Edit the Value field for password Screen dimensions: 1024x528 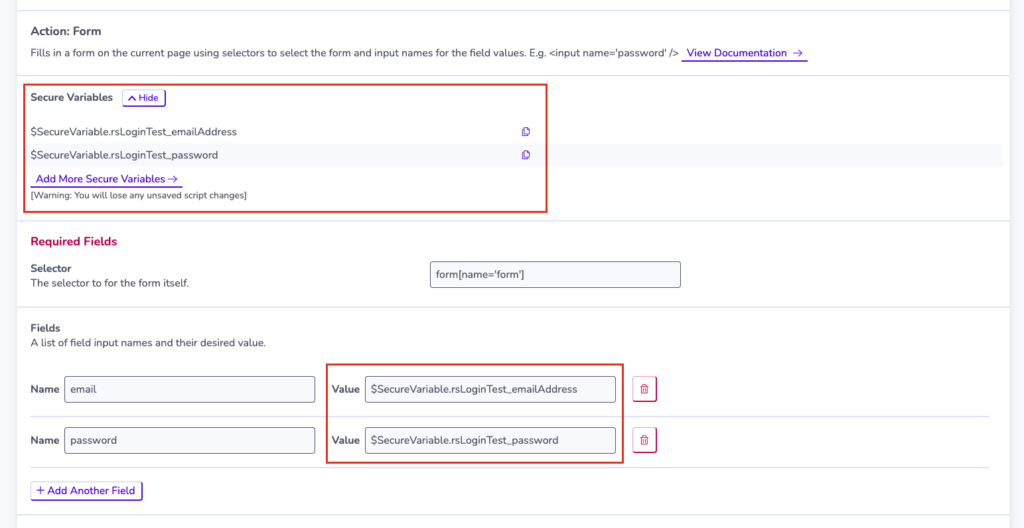pyautogui.click(x=490, y=440)
